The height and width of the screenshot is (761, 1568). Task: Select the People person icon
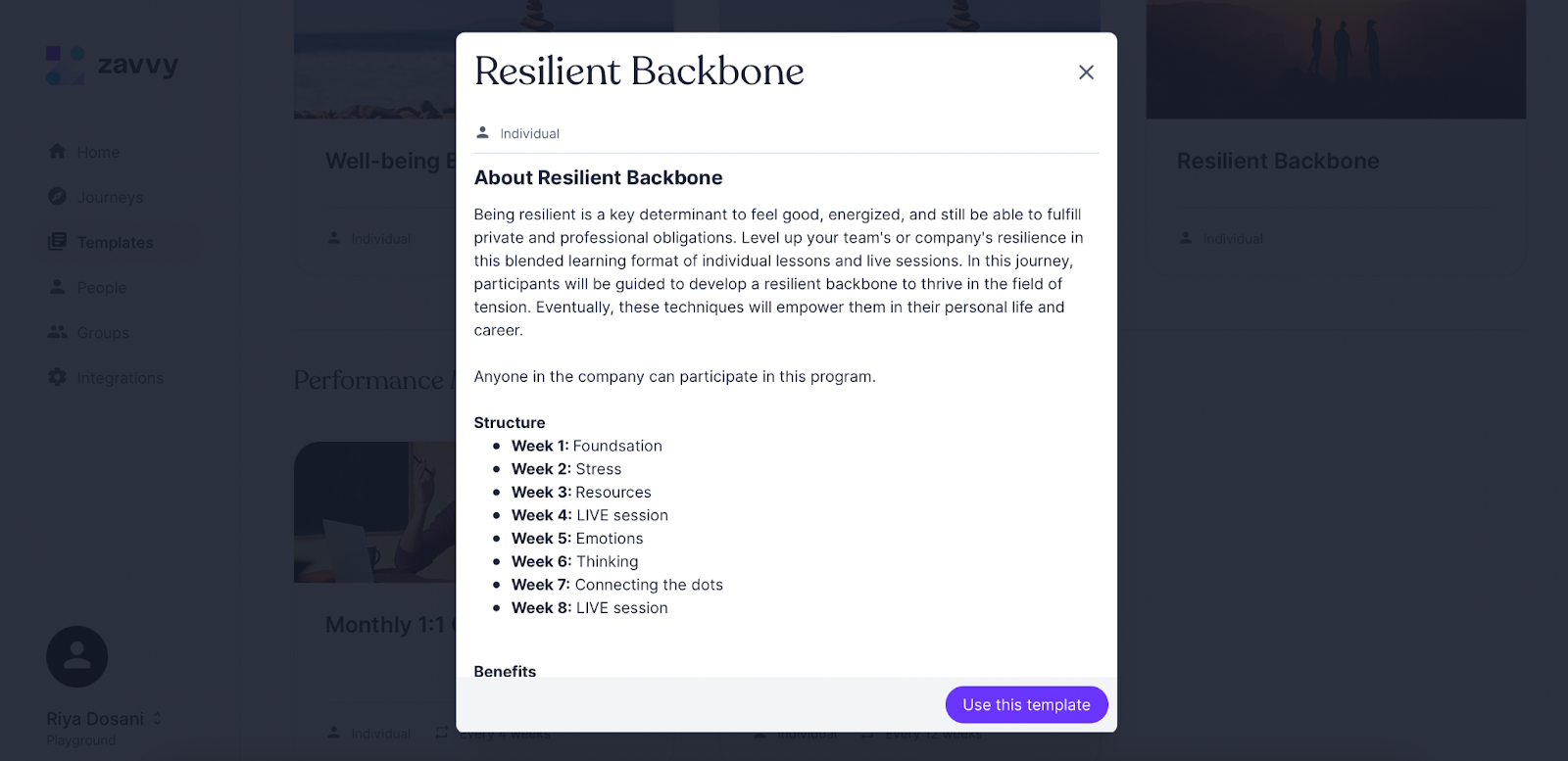pos(57,287)
